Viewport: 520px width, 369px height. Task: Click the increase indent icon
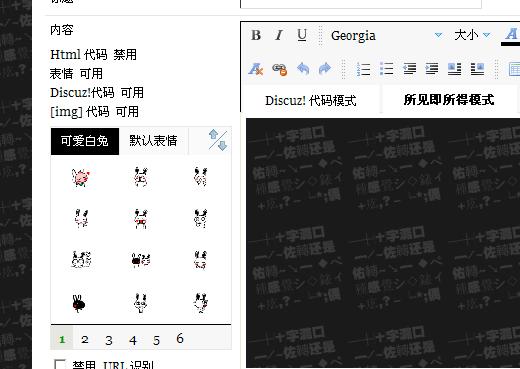[432, 69]
